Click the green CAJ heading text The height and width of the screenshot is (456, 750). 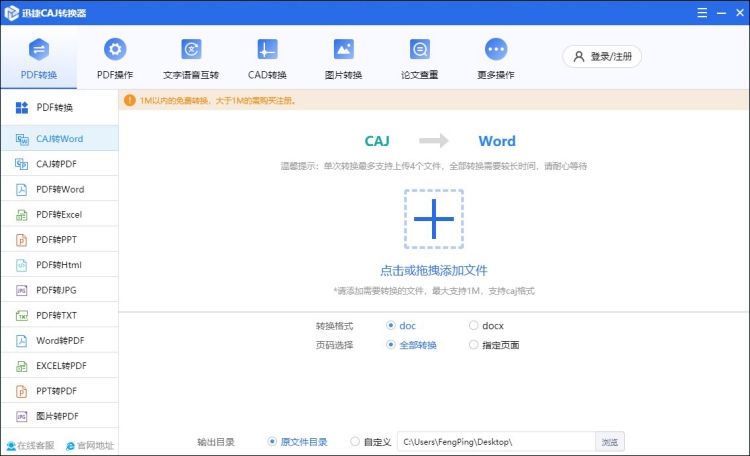pos(377,141)
